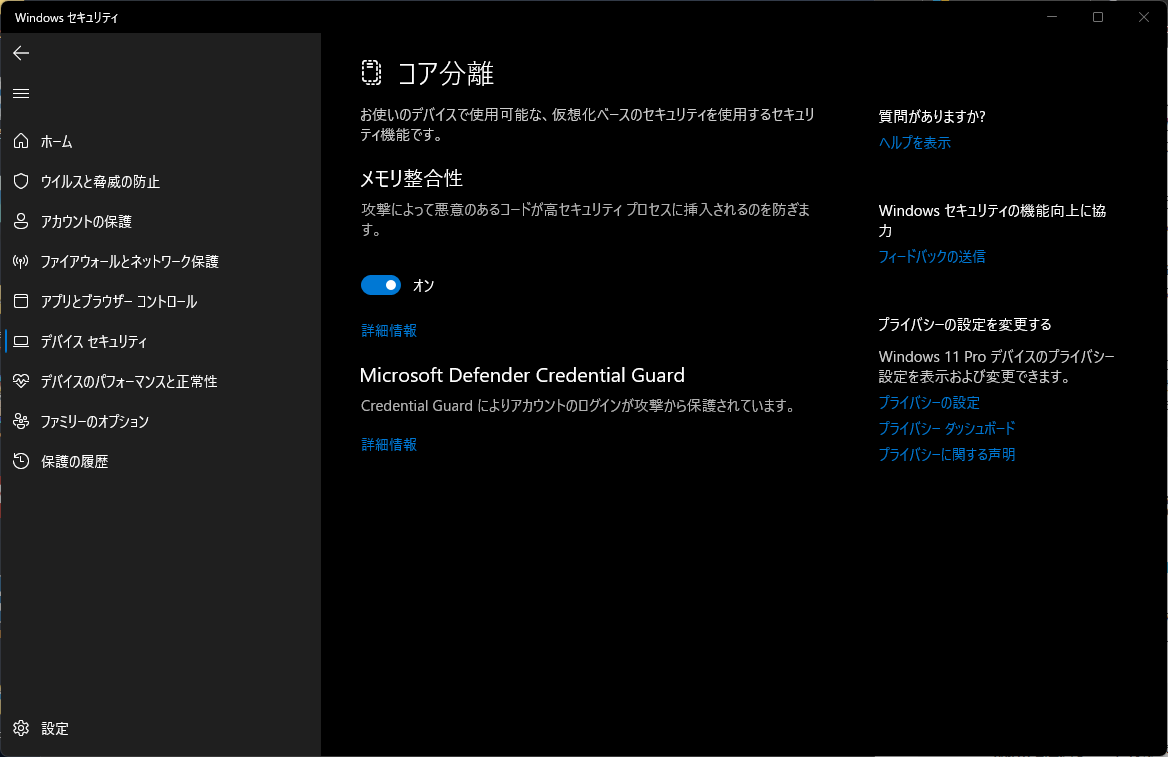The image size is (1168, 757).
Task: Click the family options people icon
Action: [x=21, y=421]
